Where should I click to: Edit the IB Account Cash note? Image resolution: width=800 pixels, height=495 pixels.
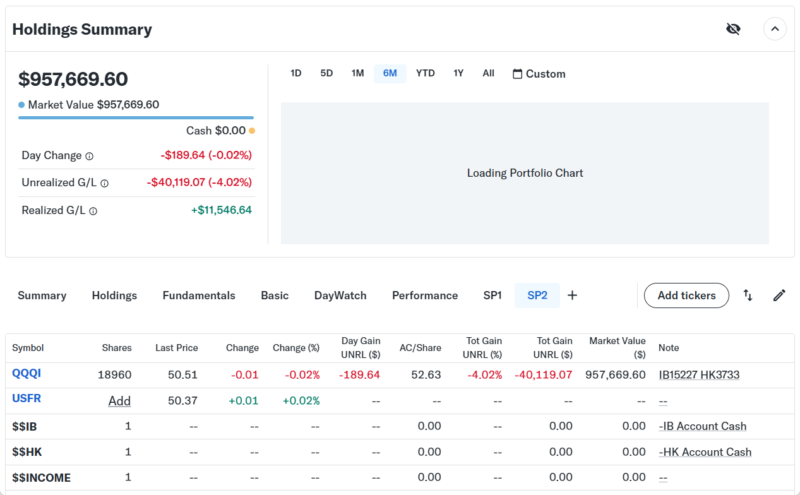[x=703, y=426]
